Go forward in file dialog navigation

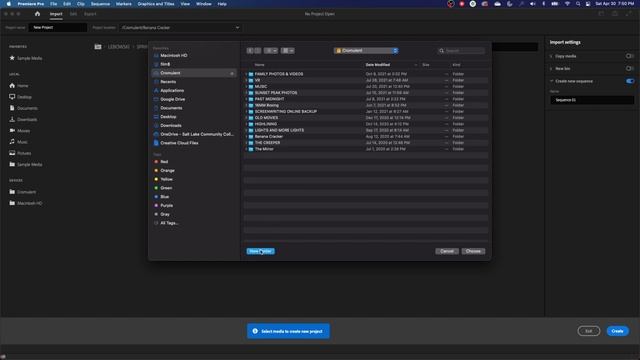click(258, 51)
